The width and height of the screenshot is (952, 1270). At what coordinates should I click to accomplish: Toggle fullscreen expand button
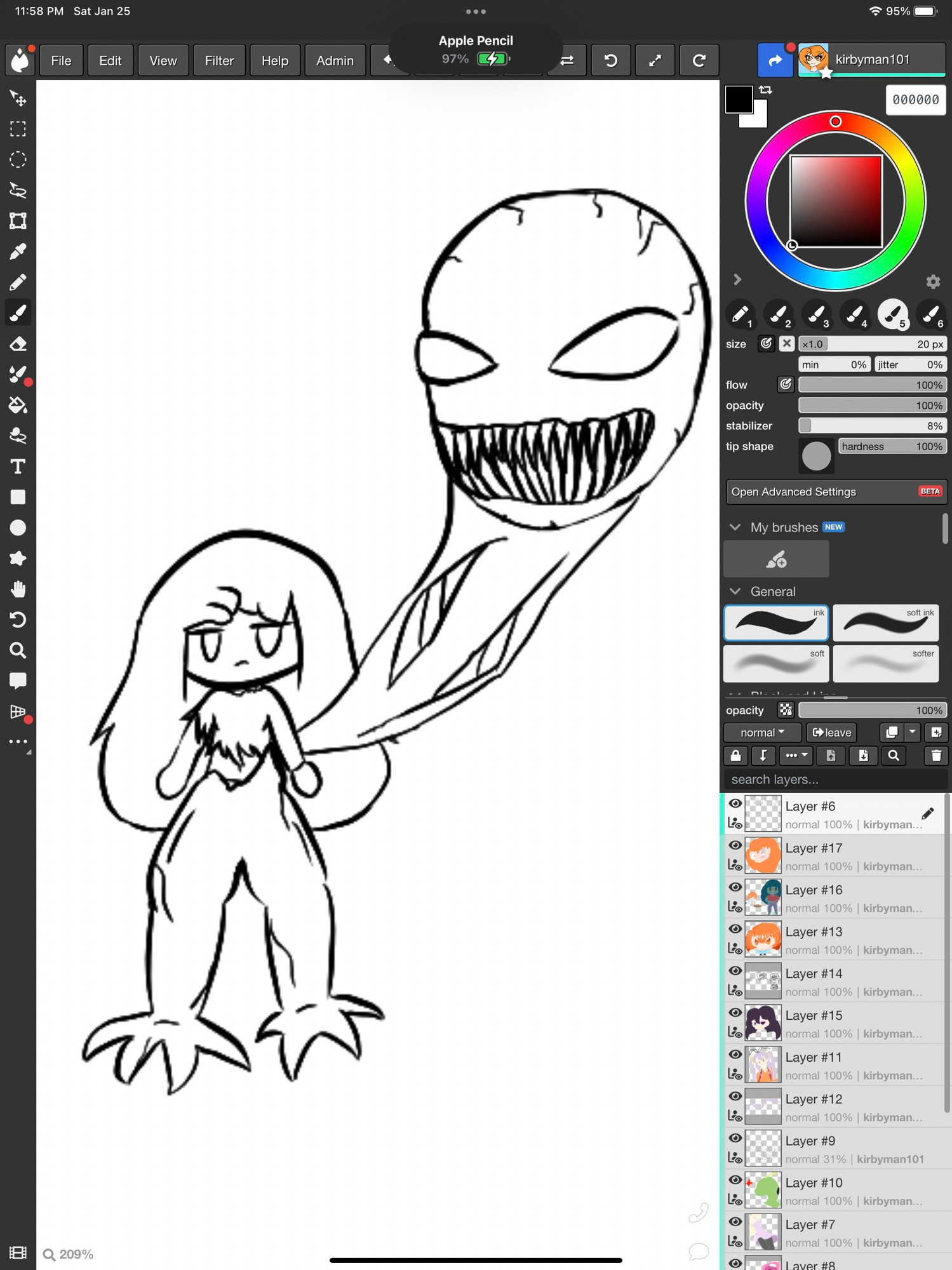(x=655, y=60)
